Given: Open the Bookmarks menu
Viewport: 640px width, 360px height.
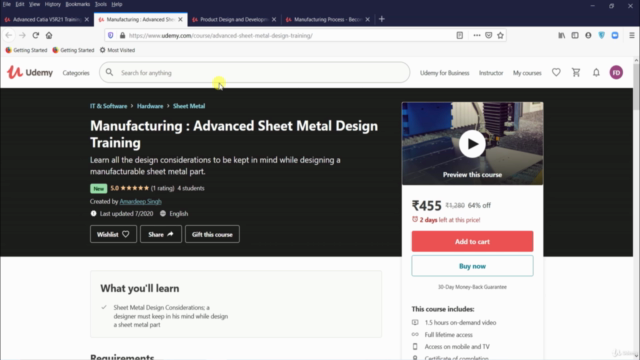Looking at the screenshot, I should point(78,4).
